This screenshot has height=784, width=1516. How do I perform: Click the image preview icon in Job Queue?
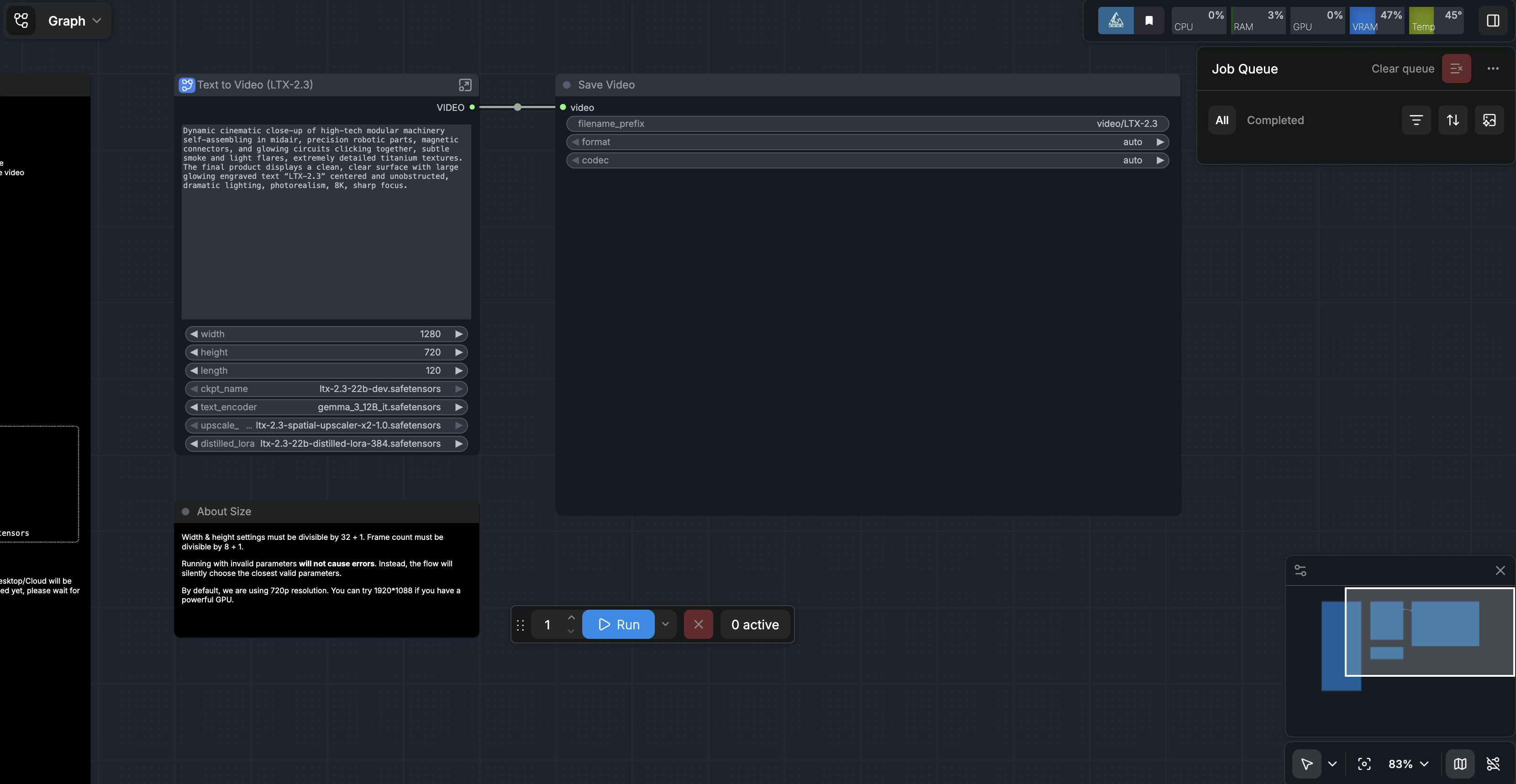point(1489,120)
